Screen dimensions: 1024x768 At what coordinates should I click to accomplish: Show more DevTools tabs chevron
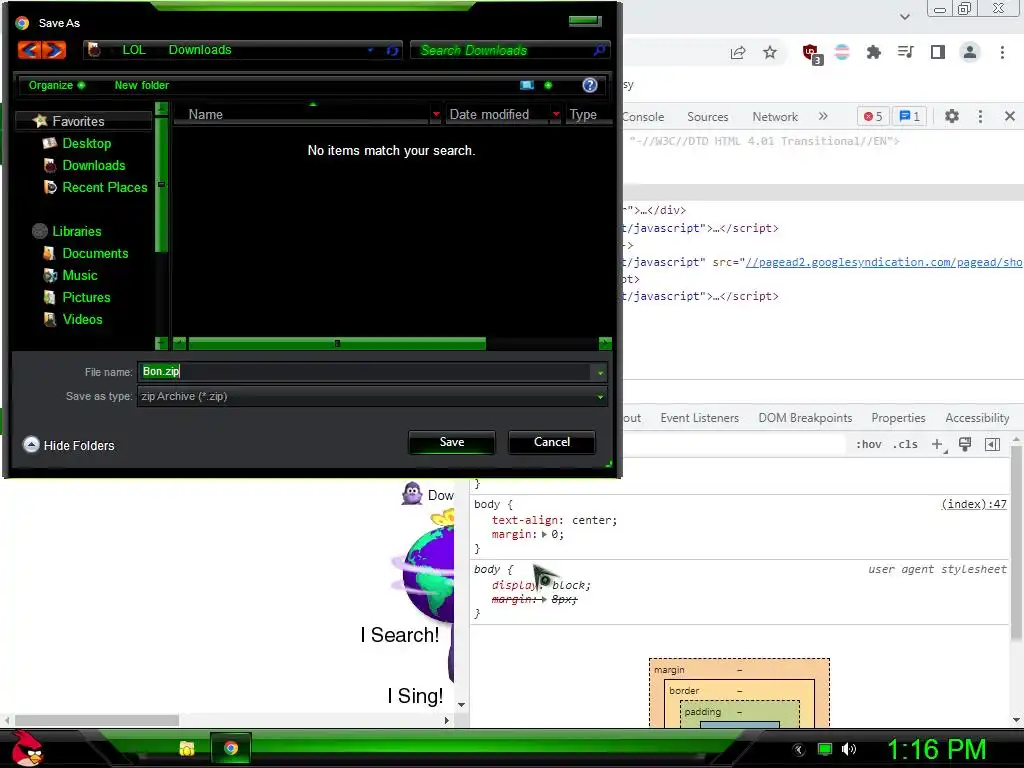click(x=823, y=116)
